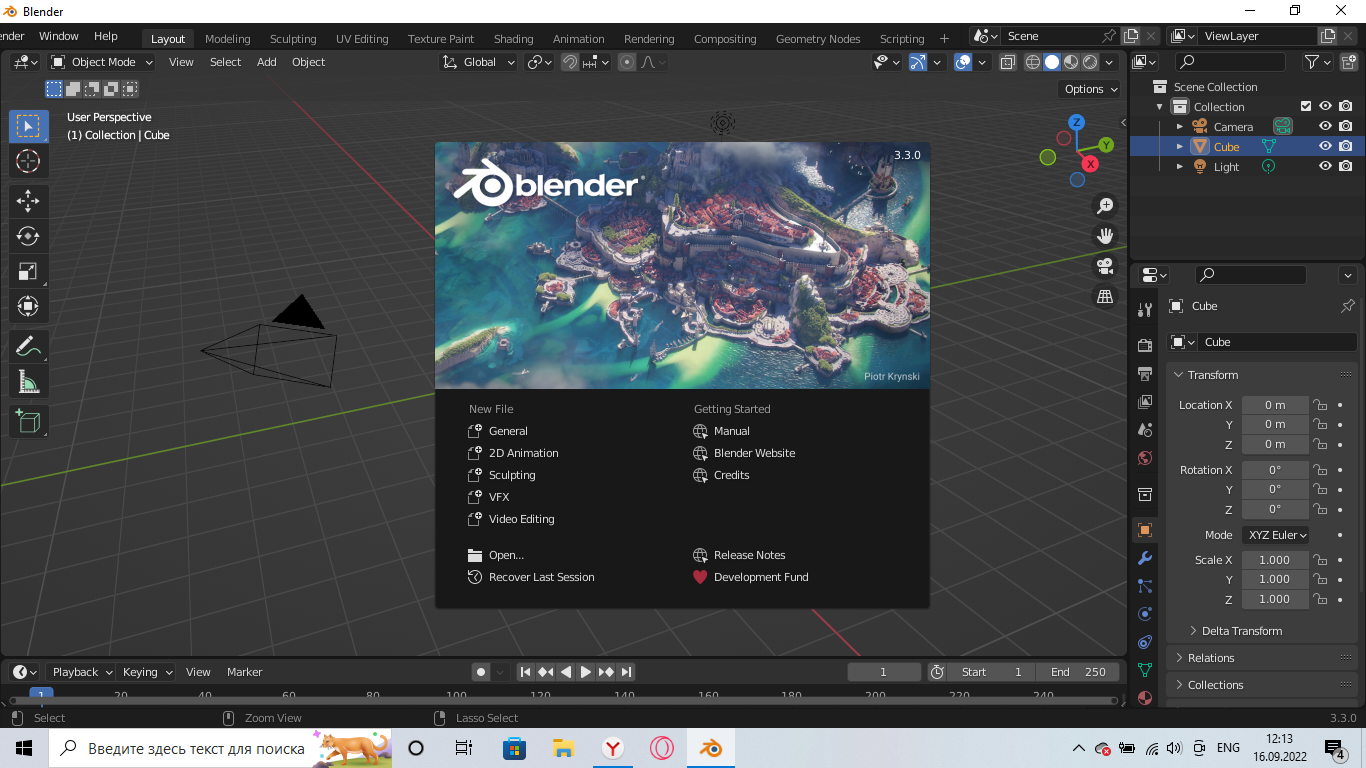Viewport: 1366px width, 768px height.
Task: Select the Annotate tool
Action: [x=28, y=347]
